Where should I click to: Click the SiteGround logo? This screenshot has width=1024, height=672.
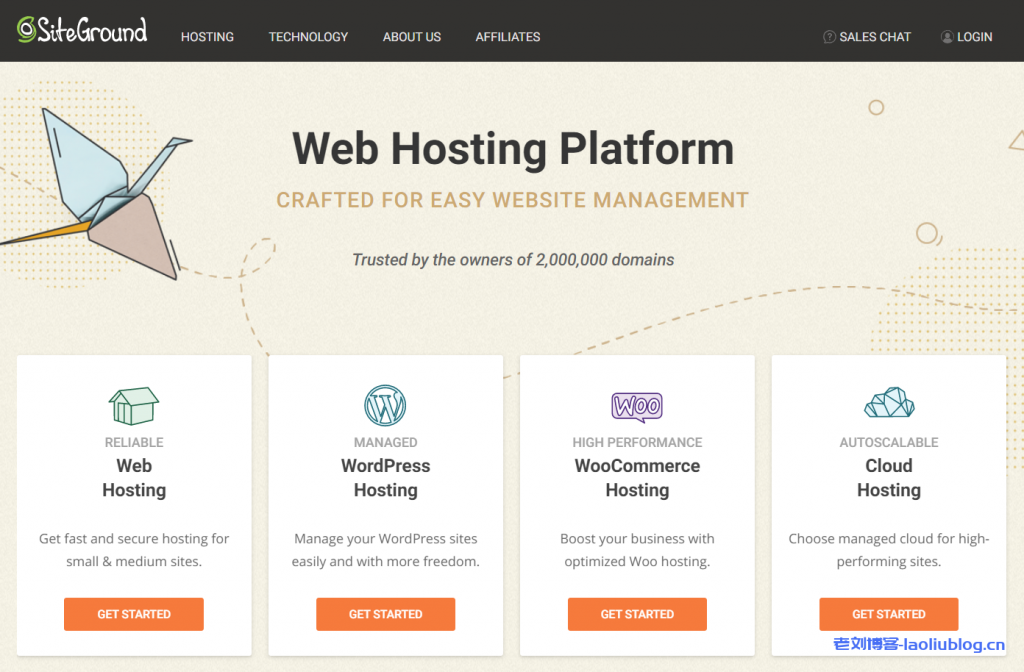[82, 30]
